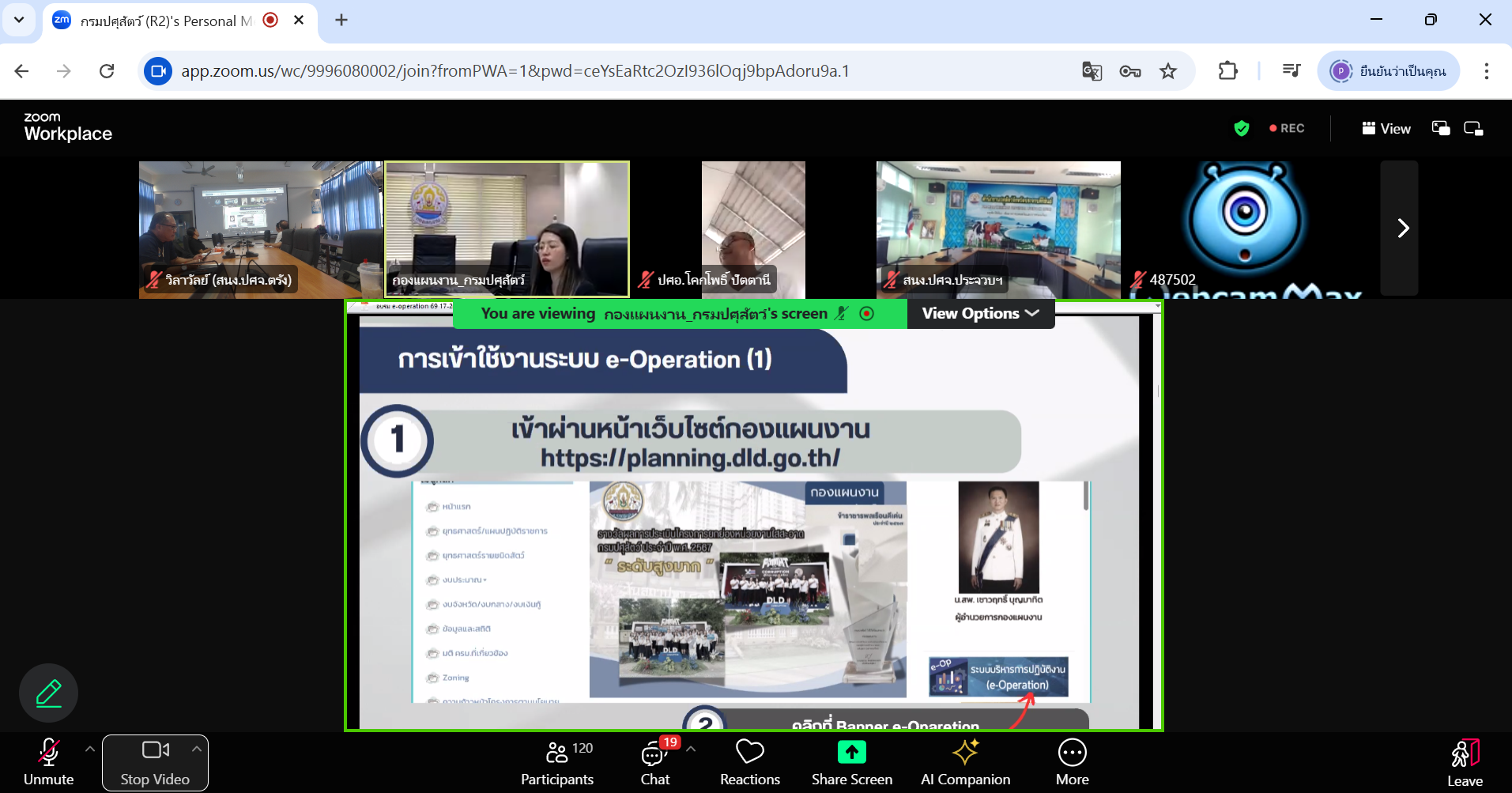
Task: Unmute the microphone
Action: [49, 762]
